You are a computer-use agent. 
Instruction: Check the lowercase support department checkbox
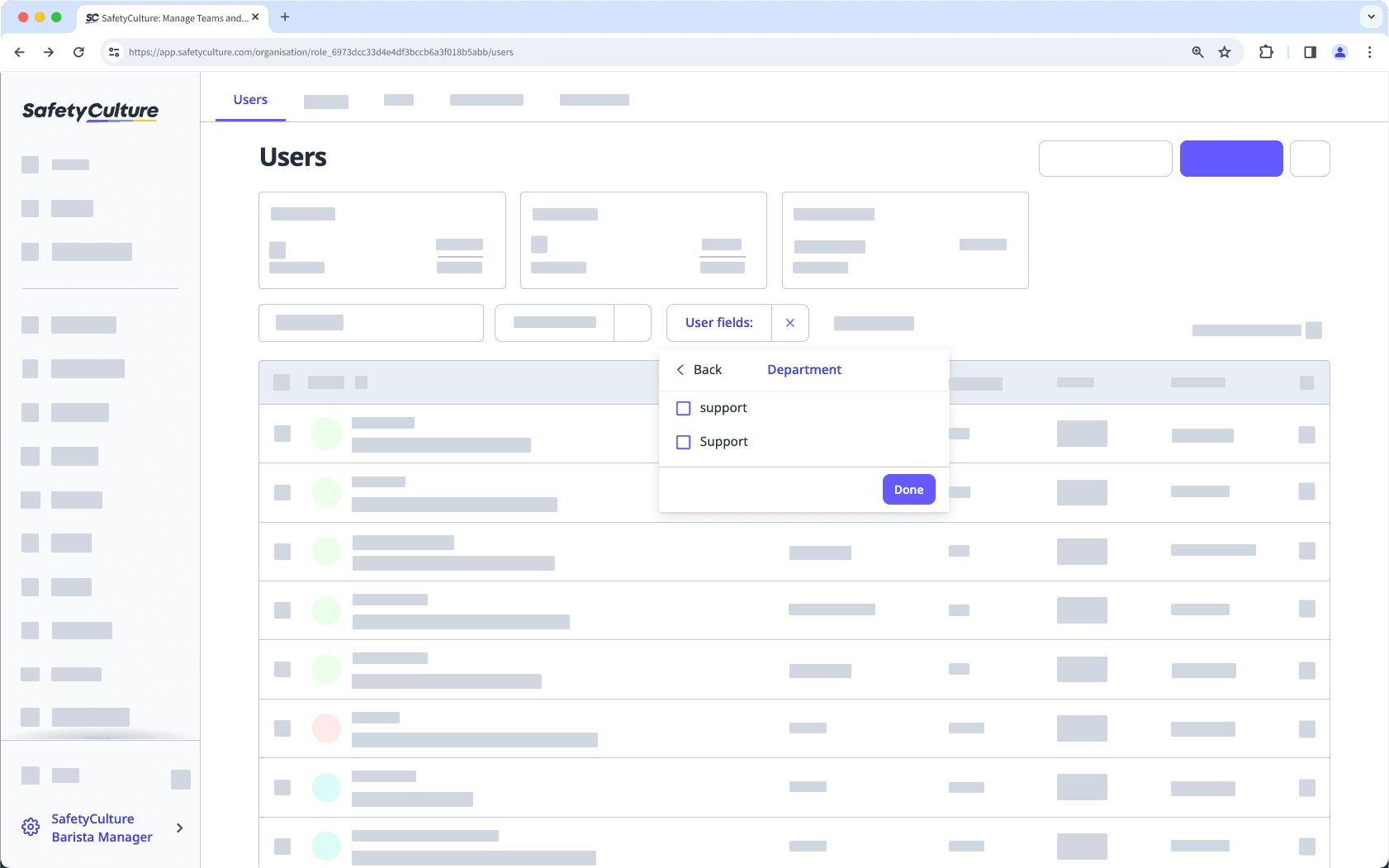pos(683,407)
